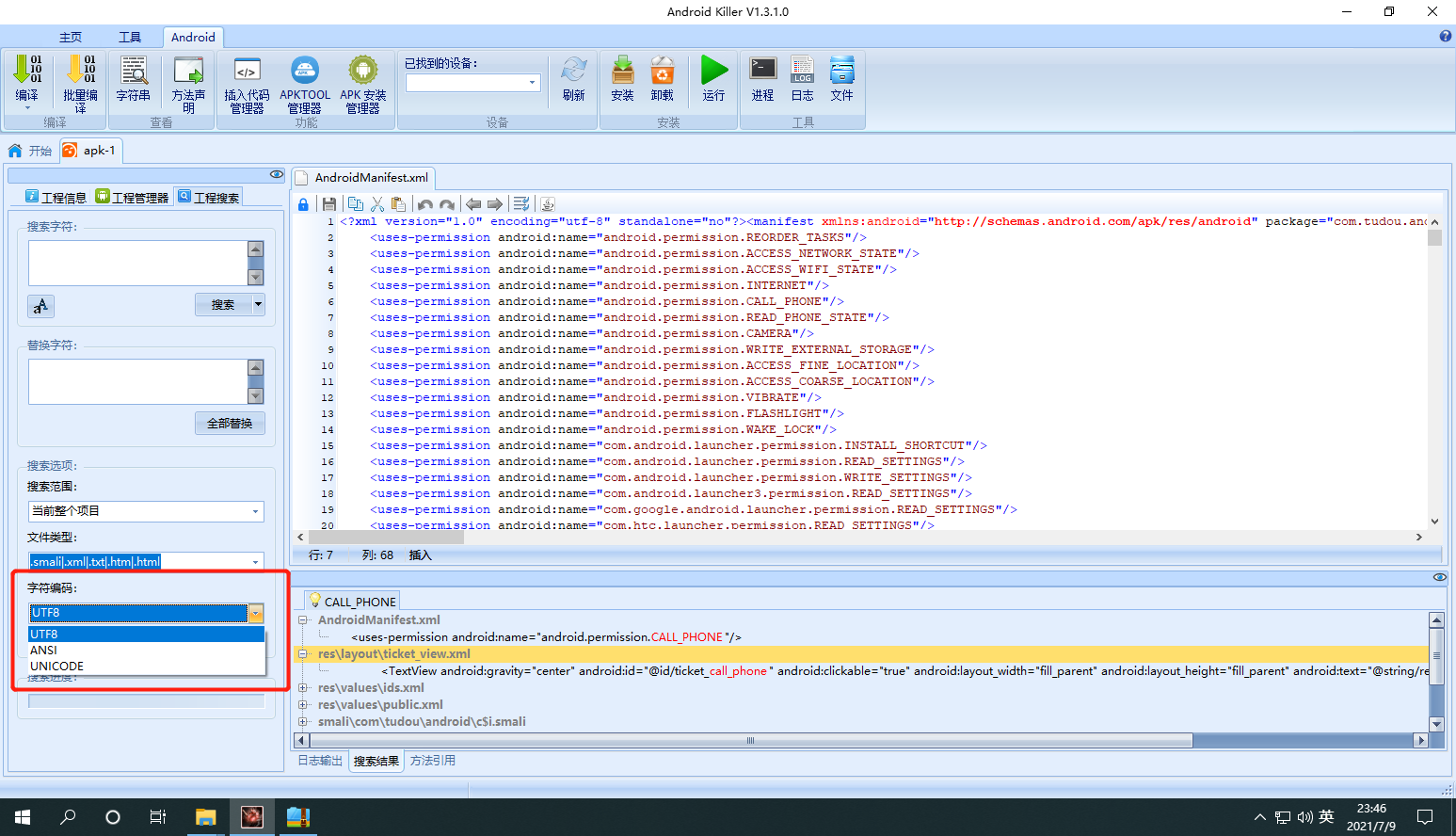Screen dimensions: 1456x836
Task: Switch to the 工程管理器 tab
Action: point(132,197)
